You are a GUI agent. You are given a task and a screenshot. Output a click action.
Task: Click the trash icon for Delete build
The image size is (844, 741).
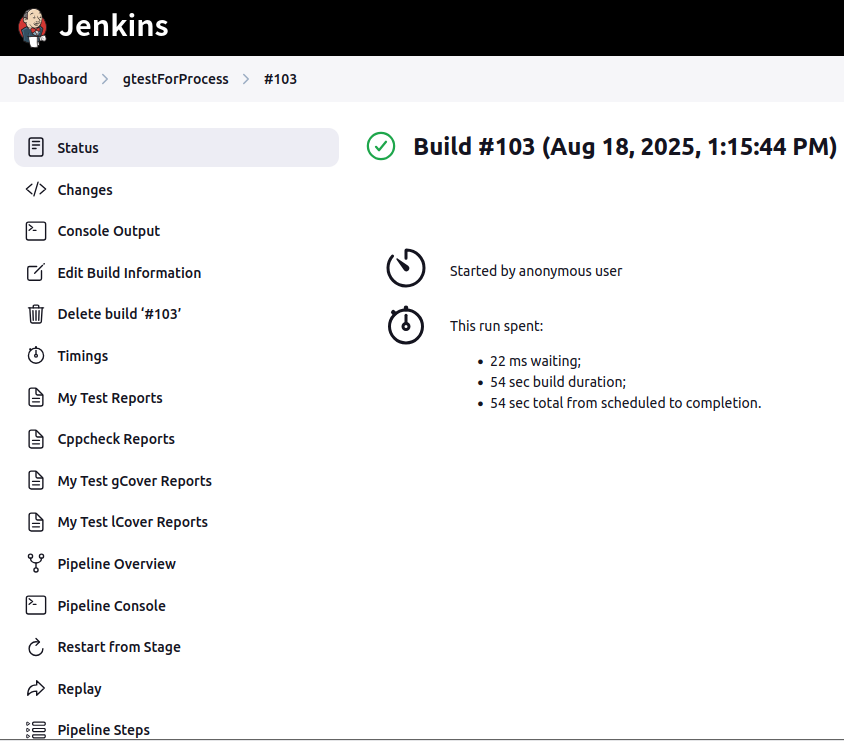click(x=36, y=314)
